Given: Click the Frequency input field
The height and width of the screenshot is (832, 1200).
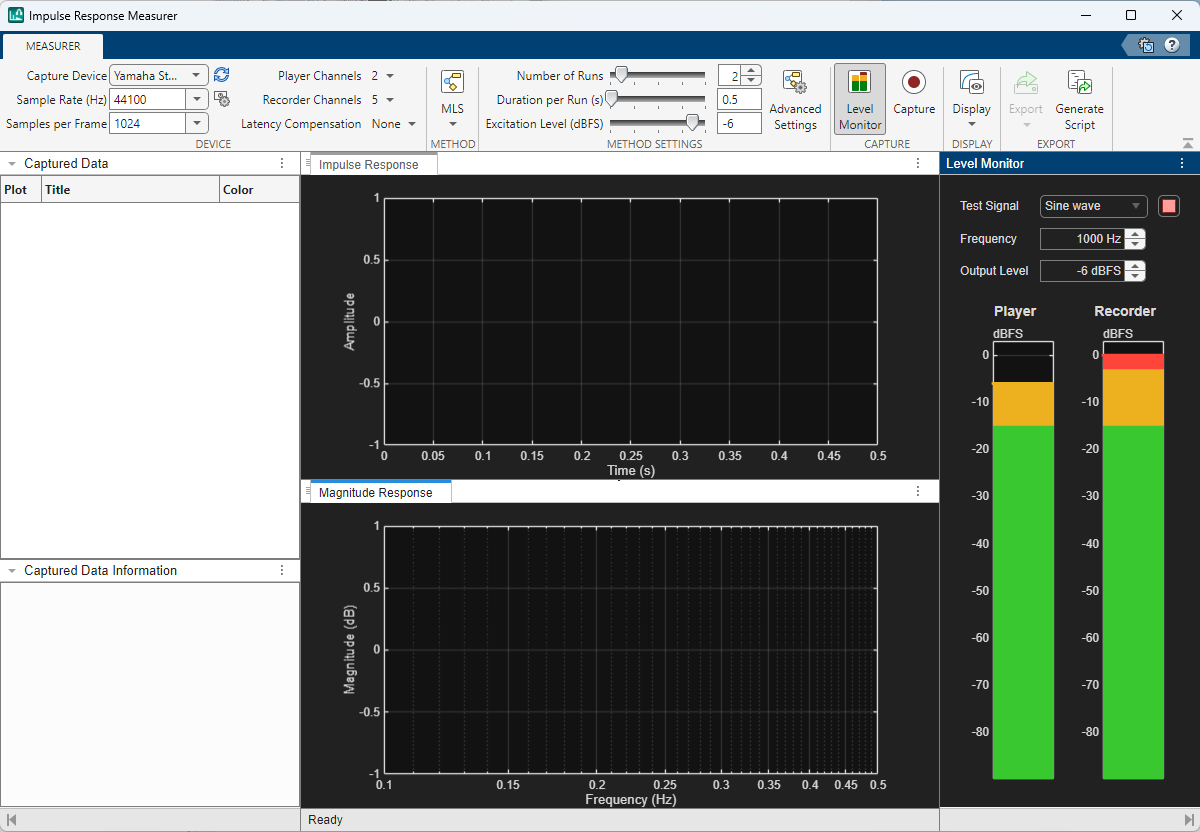Looking at the screenshot, I should [x=1082, y=239].
